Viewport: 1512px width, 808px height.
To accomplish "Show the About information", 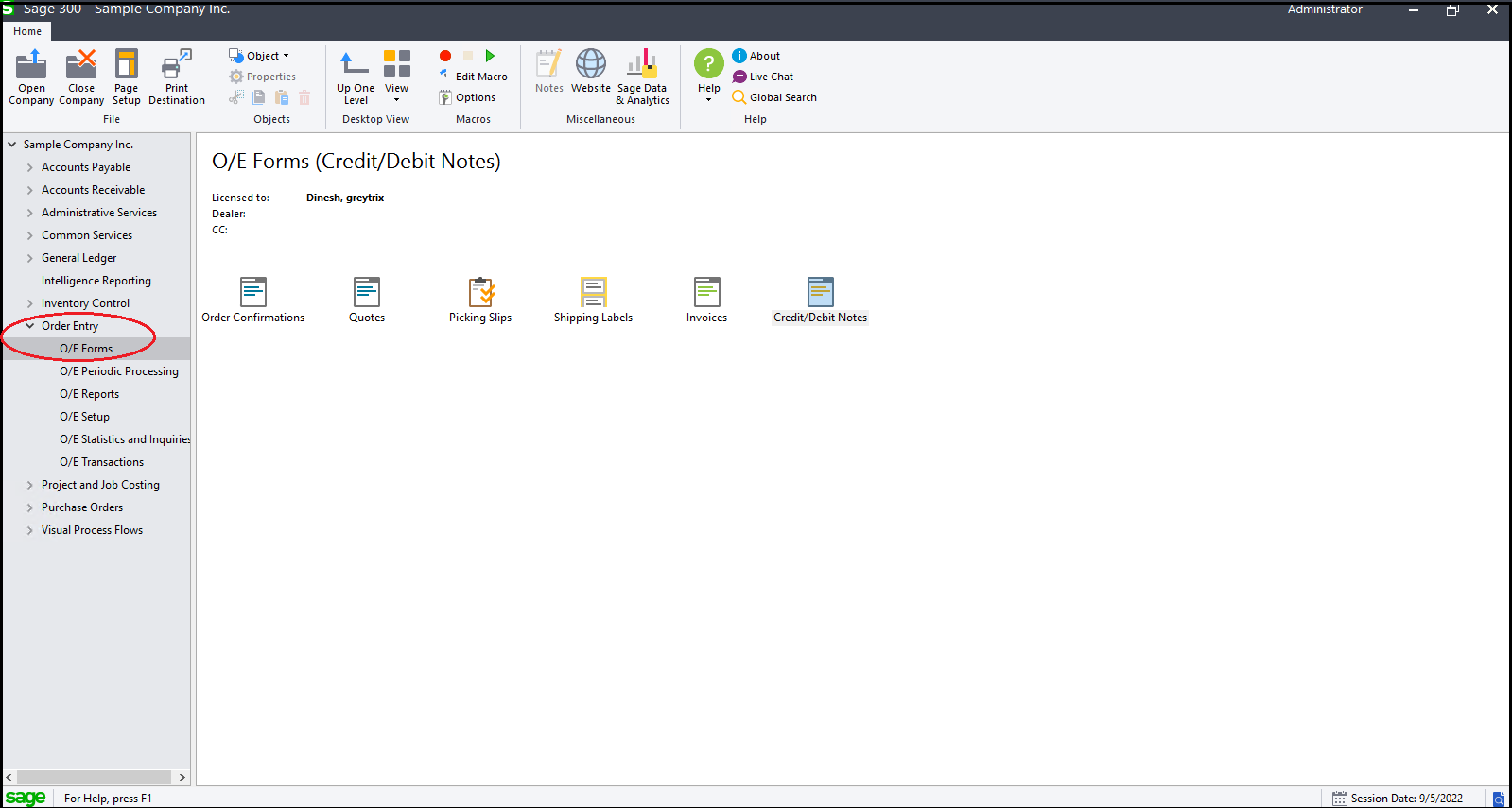I will coord(756,56).
